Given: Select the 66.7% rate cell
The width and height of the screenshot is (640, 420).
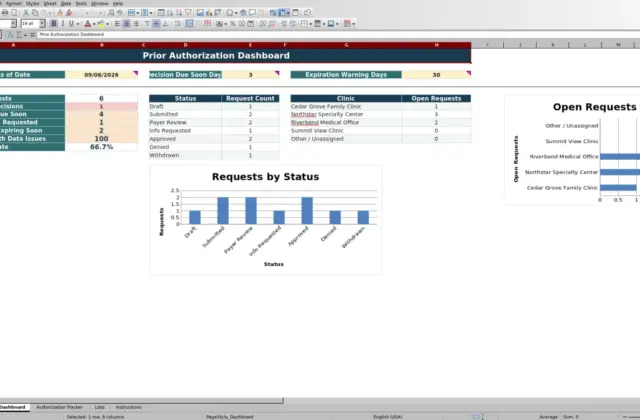Looking at the screenshot, I should point(101,147).
